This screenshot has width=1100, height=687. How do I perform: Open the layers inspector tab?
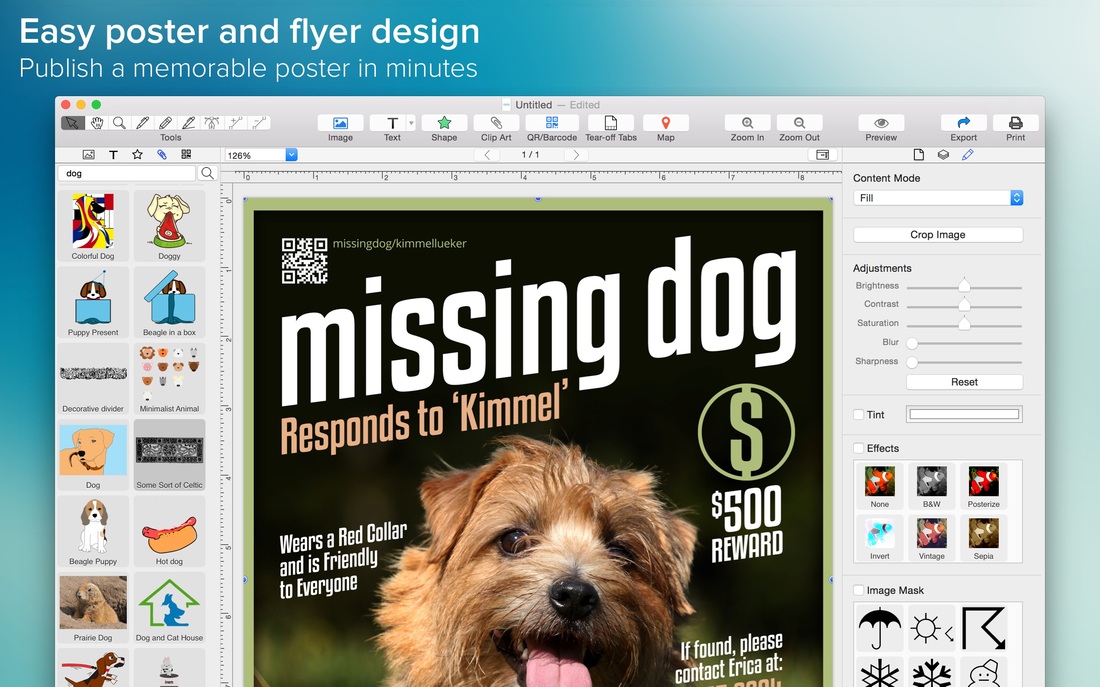(943, 154)
